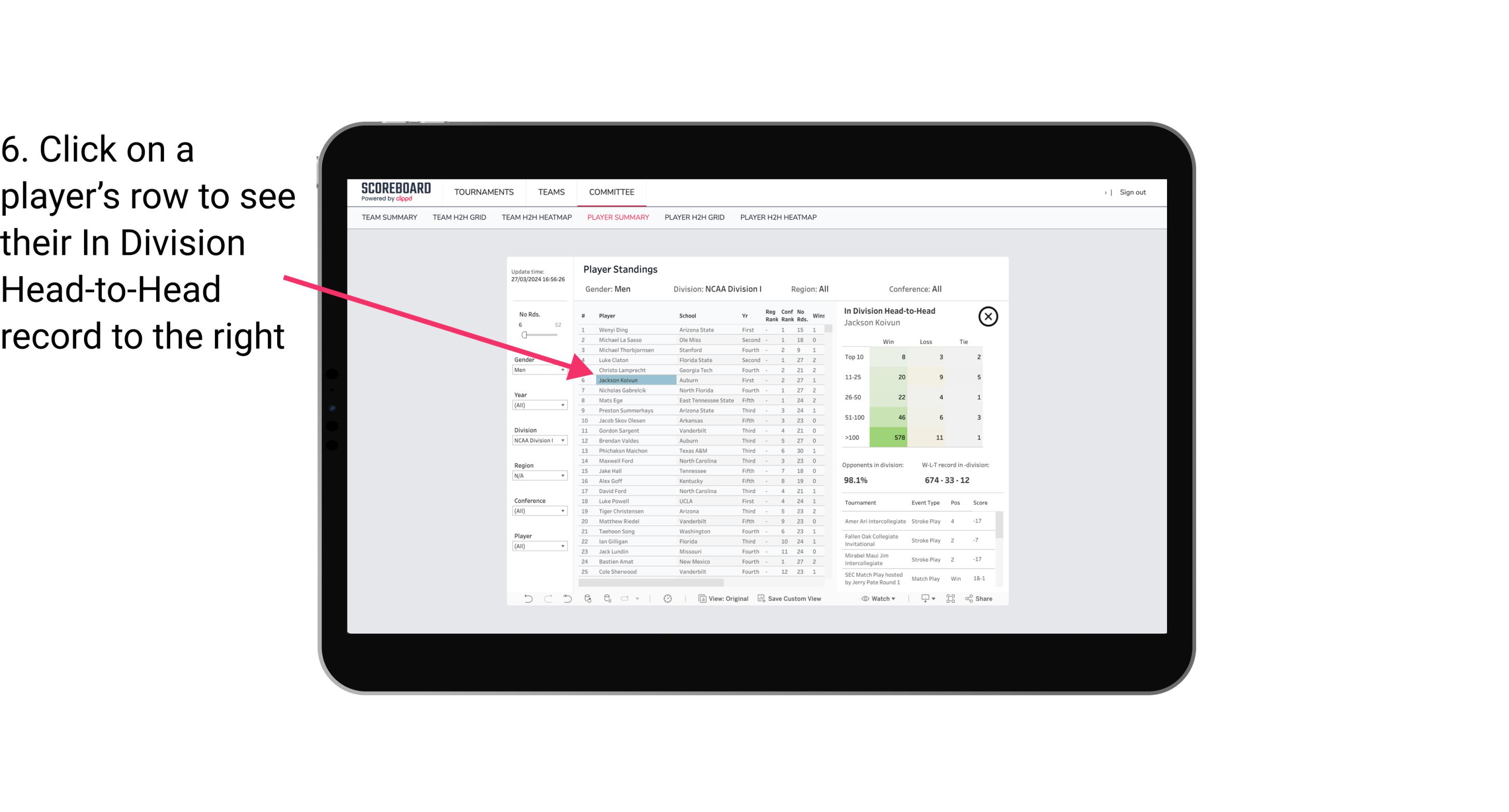The height and width of the screenshot is (812, 1509).
Task: Open the TOURNAMENTS menu item
Action: click(485, 192)
